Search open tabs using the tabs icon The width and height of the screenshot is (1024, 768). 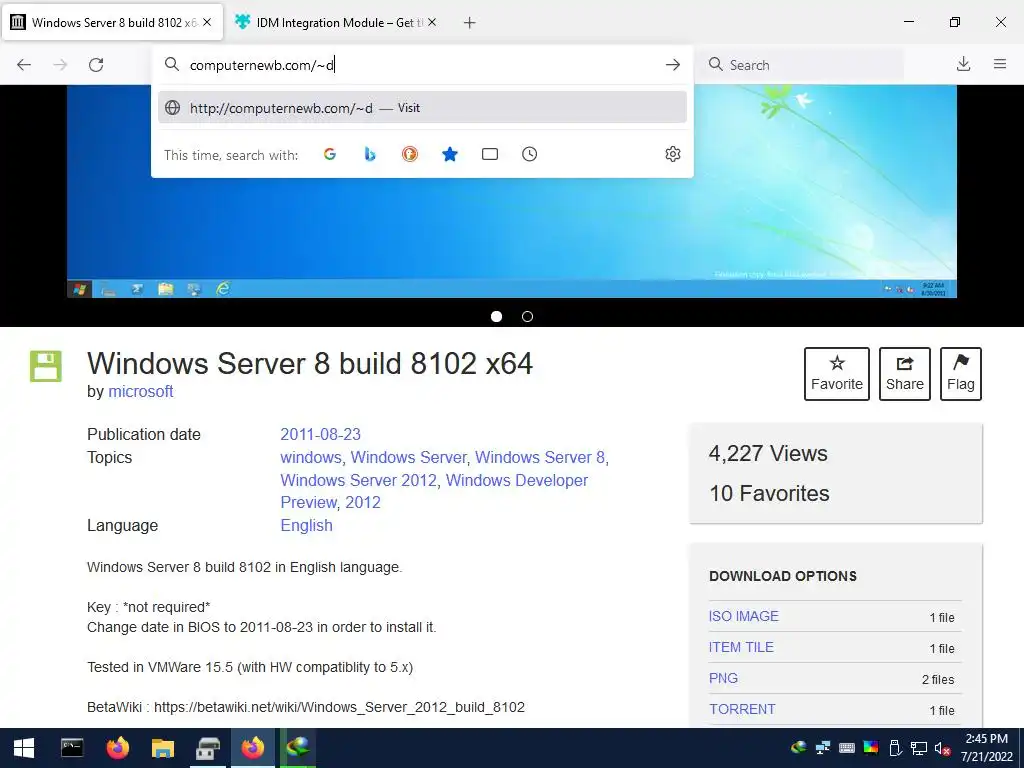(x=490, y=154)
